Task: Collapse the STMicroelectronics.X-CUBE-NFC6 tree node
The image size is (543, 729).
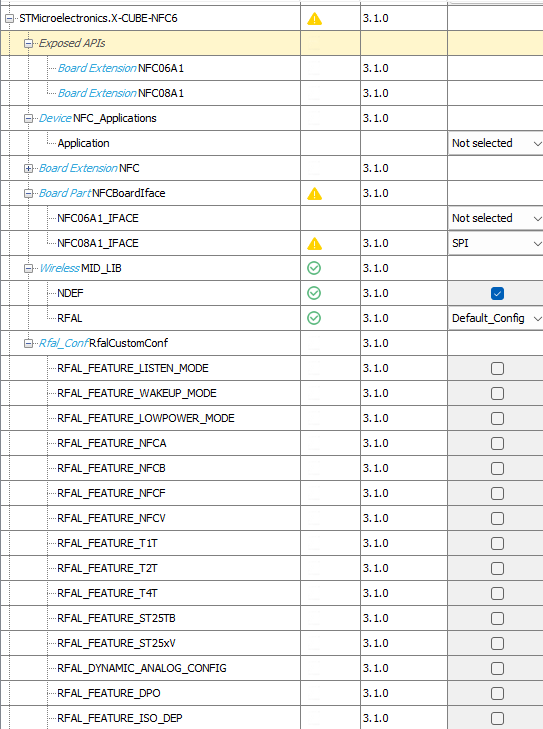Action: coord(9,19)
